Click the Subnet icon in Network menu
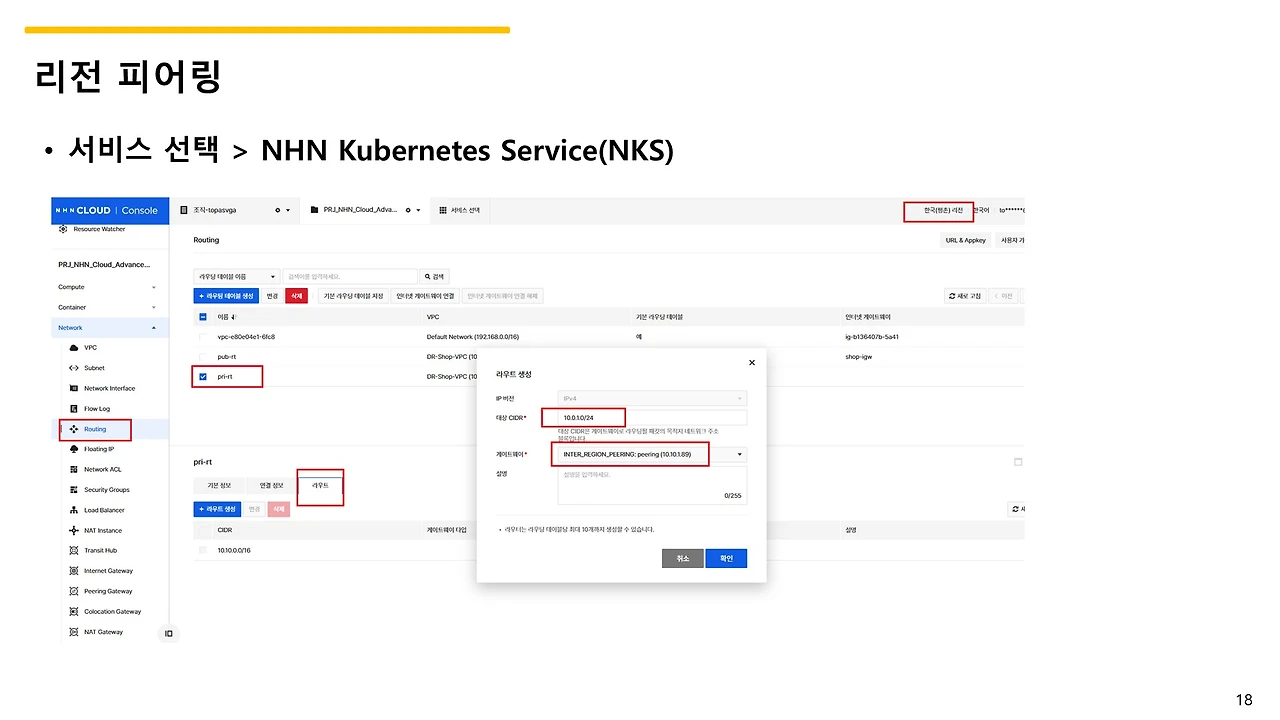Image resolution: width=1280 pixels, height=720 pixels. (74, 368)
